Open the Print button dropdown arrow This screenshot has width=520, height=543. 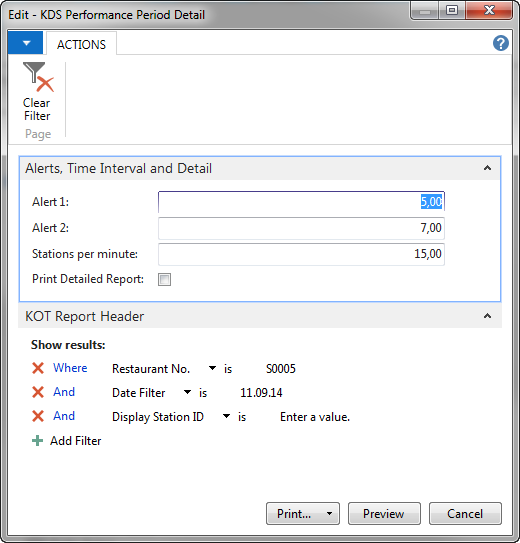pyautogui.click(x=329, y=514)
